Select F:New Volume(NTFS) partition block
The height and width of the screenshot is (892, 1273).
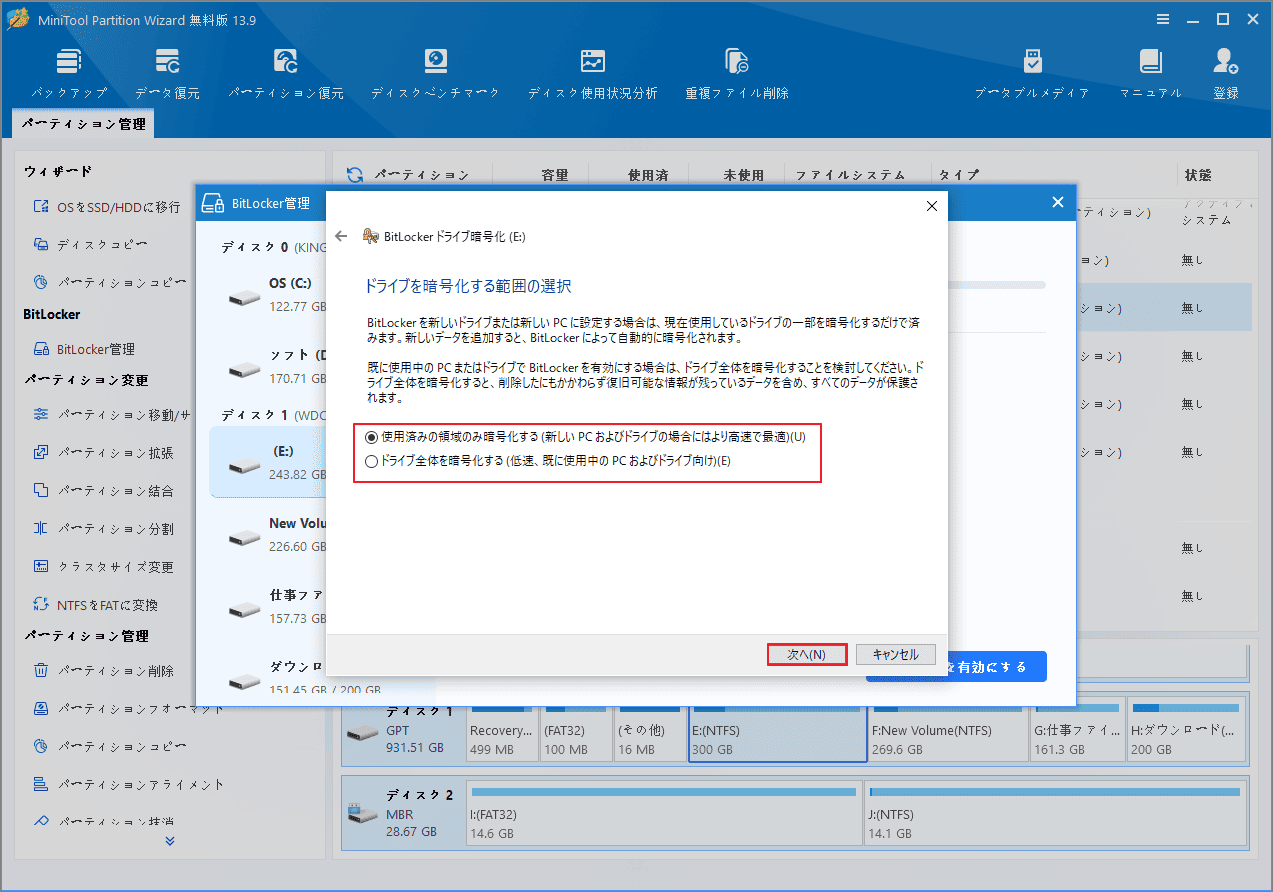(947, 733)
